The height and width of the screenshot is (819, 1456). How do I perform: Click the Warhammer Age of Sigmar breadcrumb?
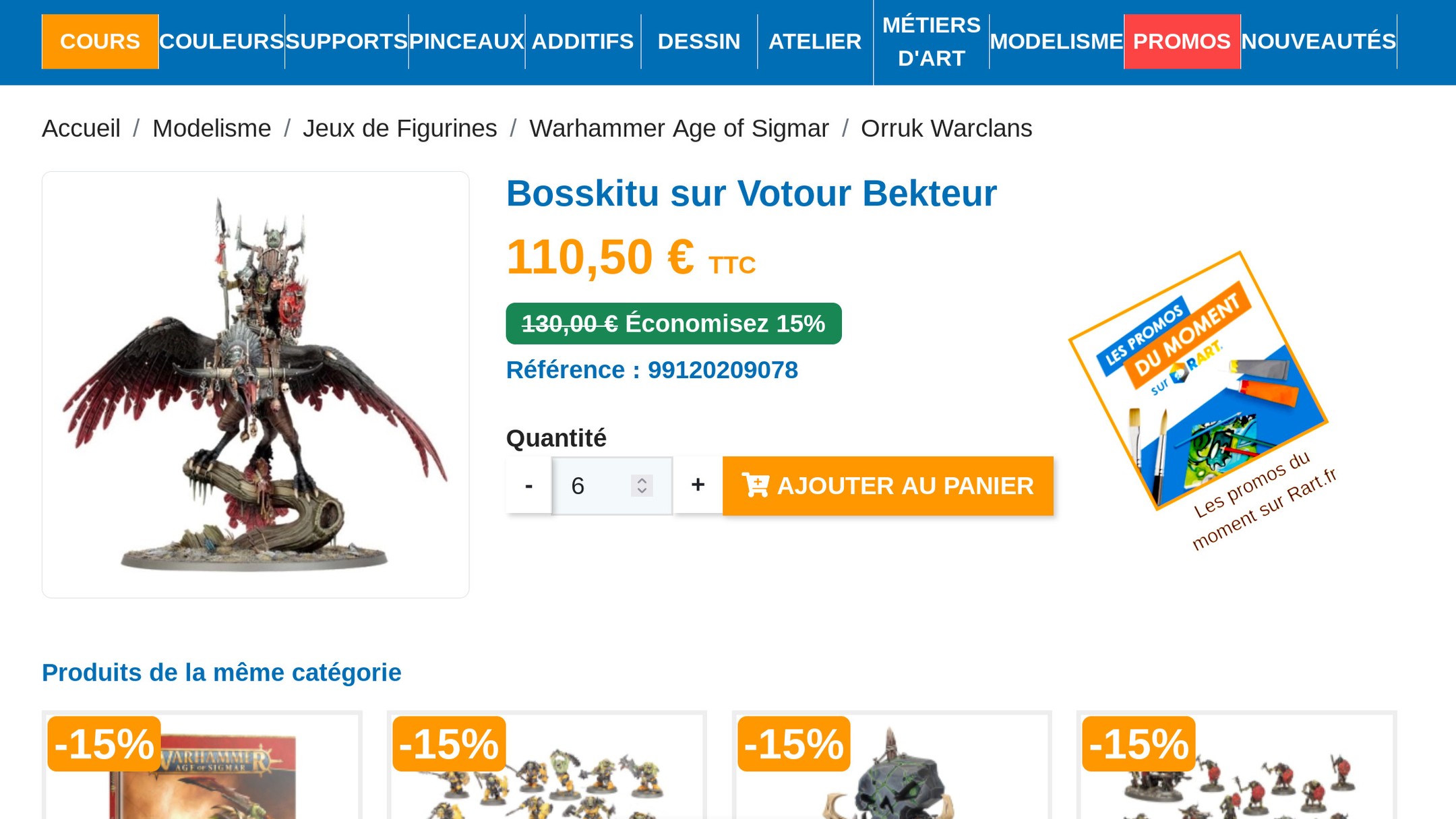pyautogui.click(x=679, y=128)
